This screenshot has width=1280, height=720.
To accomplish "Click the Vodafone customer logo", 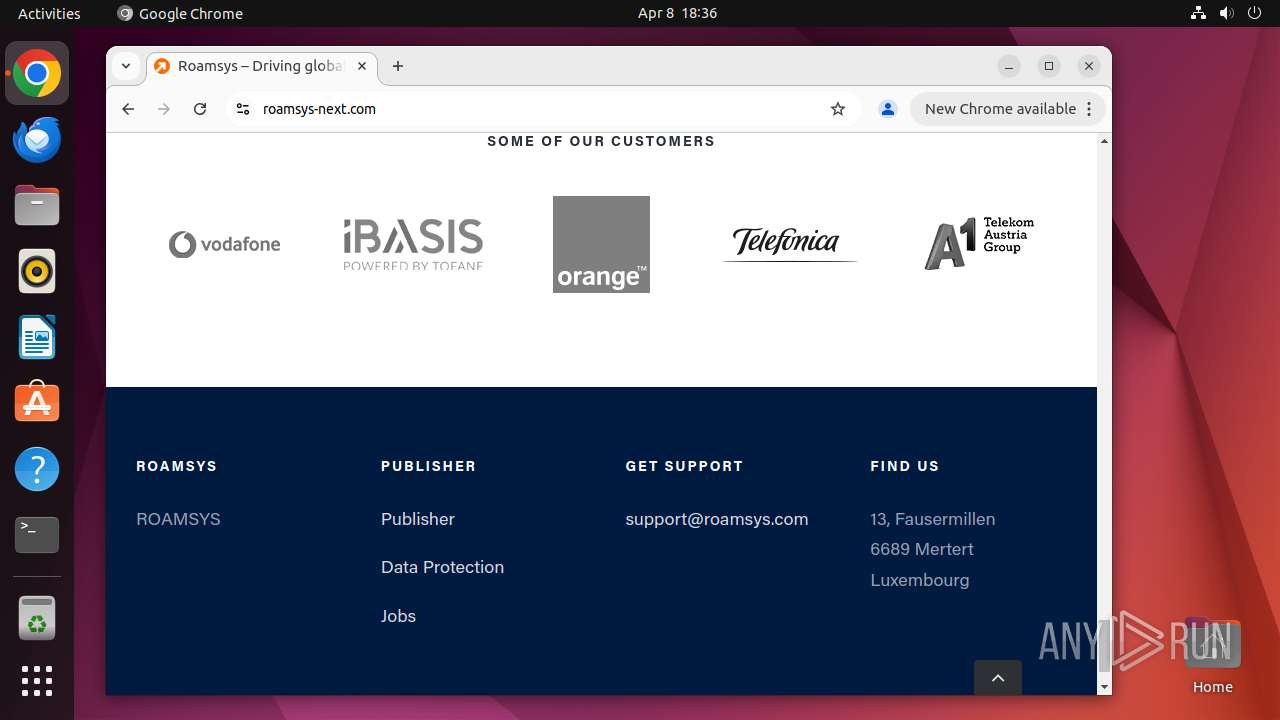I will click(224, 244).
